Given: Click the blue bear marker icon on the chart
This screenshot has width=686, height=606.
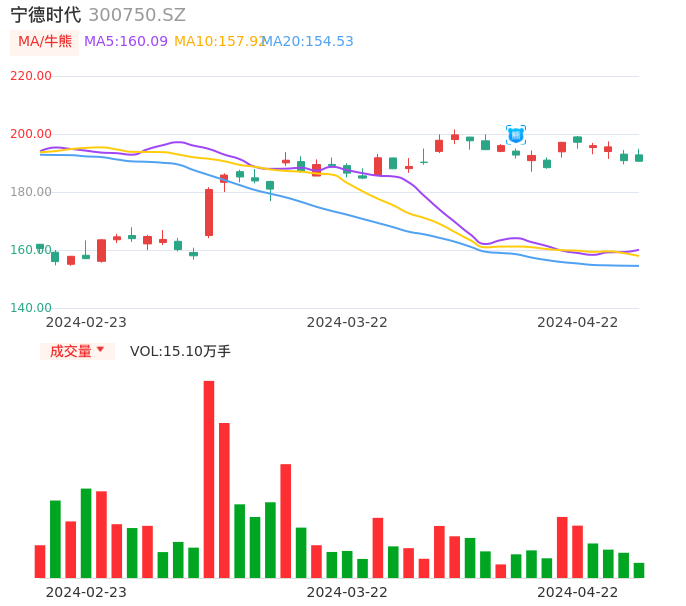Looking at the screenshot, I should click(x=516, y=135).
